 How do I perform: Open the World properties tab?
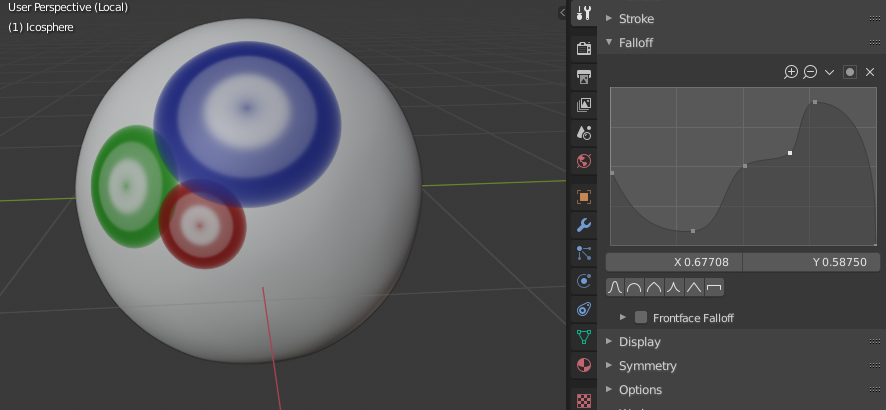click(x=584, y=160)
